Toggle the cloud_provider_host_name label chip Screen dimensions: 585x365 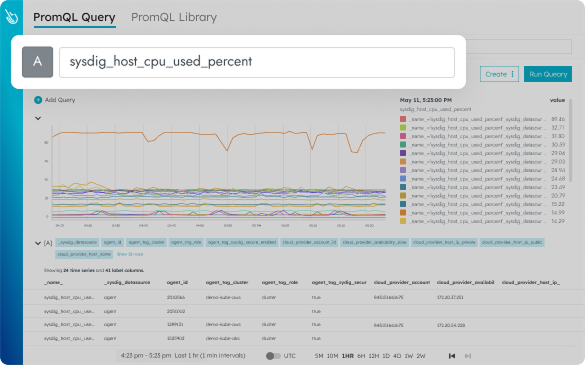pos(84,254)
